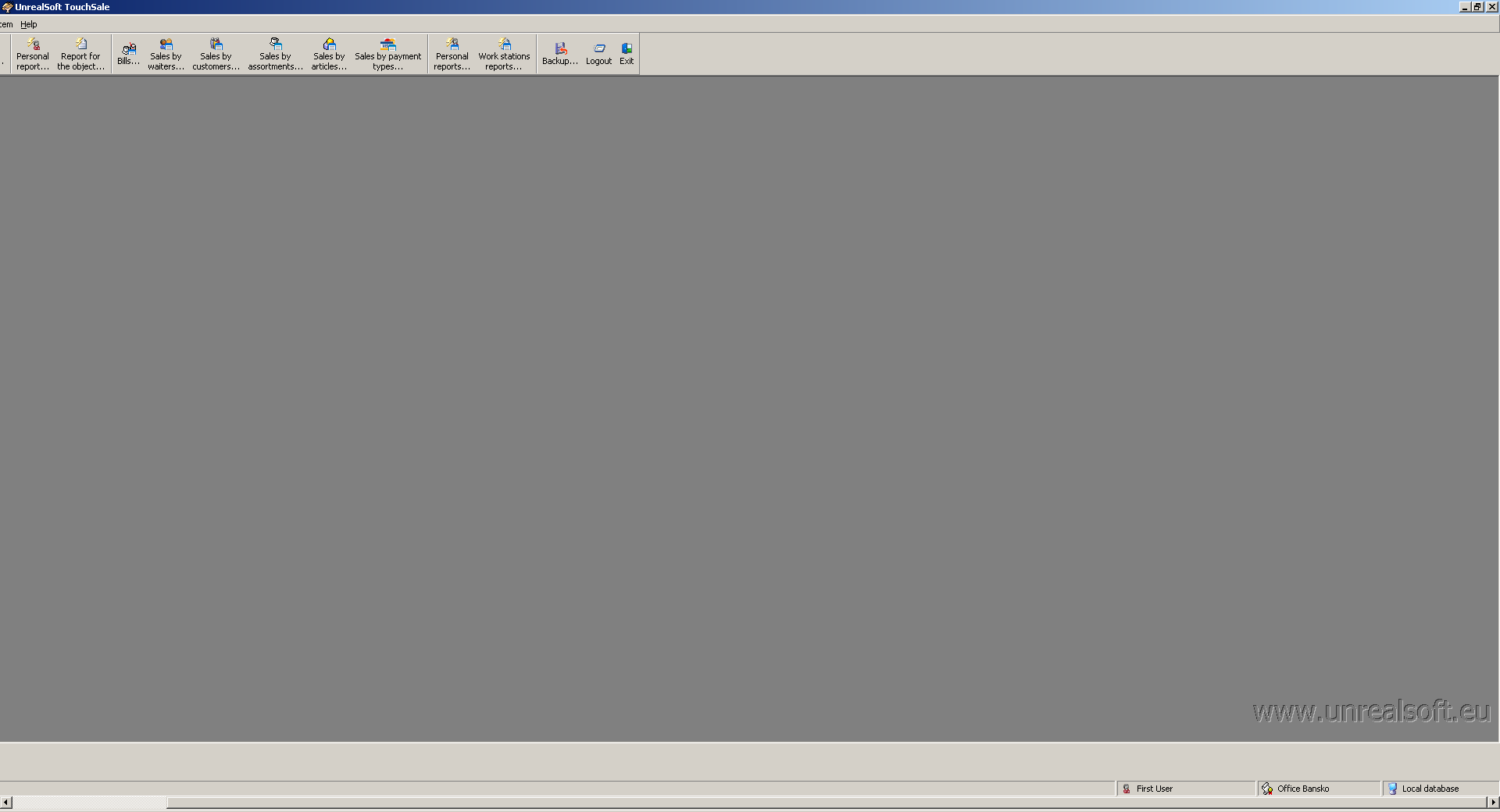Open the Personal report toolbar icon
Viewport: 1500px width, 812px height.
pos(33,54)
